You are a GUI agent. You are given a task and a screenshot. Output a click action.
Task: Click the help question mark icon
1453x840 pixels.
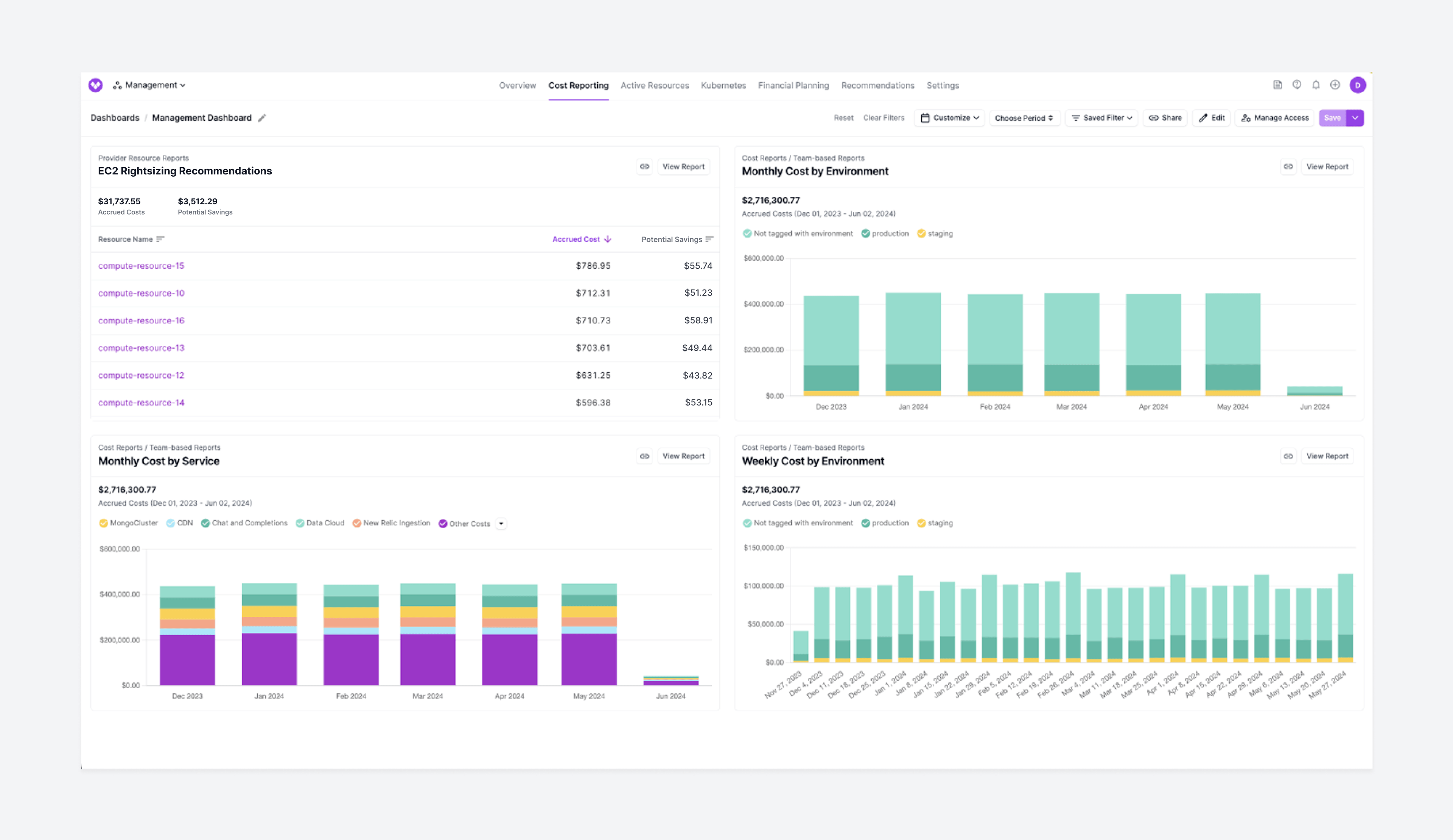click(1297, 85)
